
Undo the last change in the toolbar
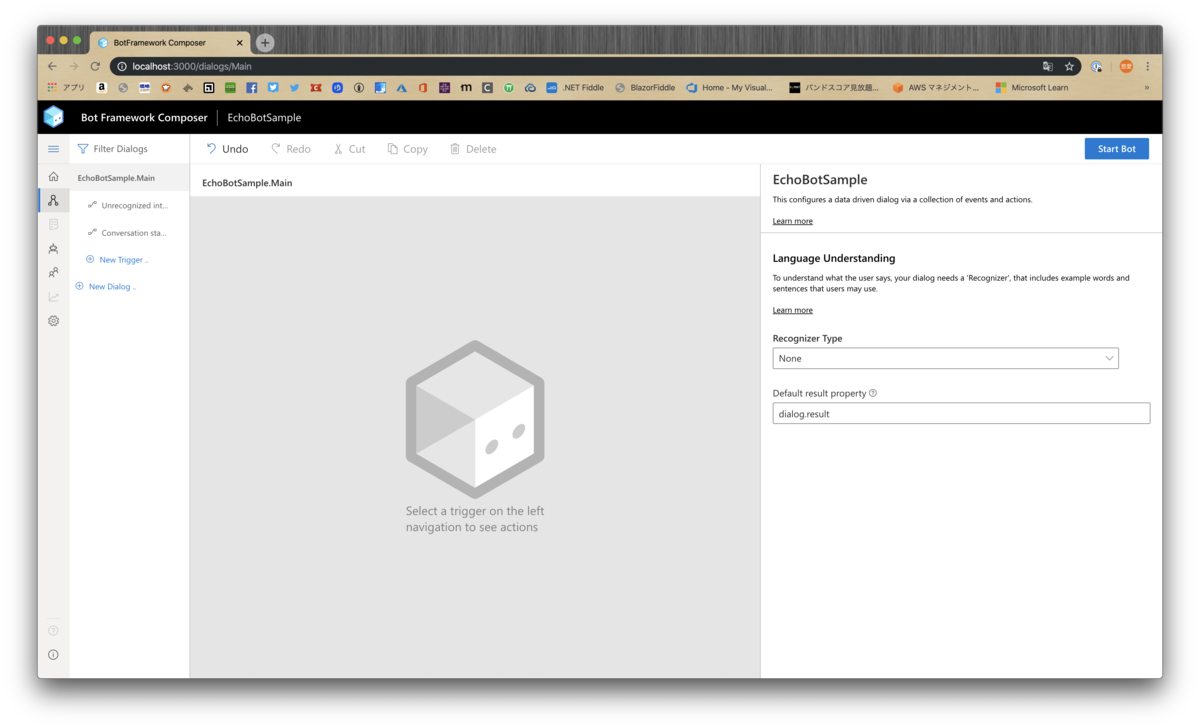pos(226,148)
